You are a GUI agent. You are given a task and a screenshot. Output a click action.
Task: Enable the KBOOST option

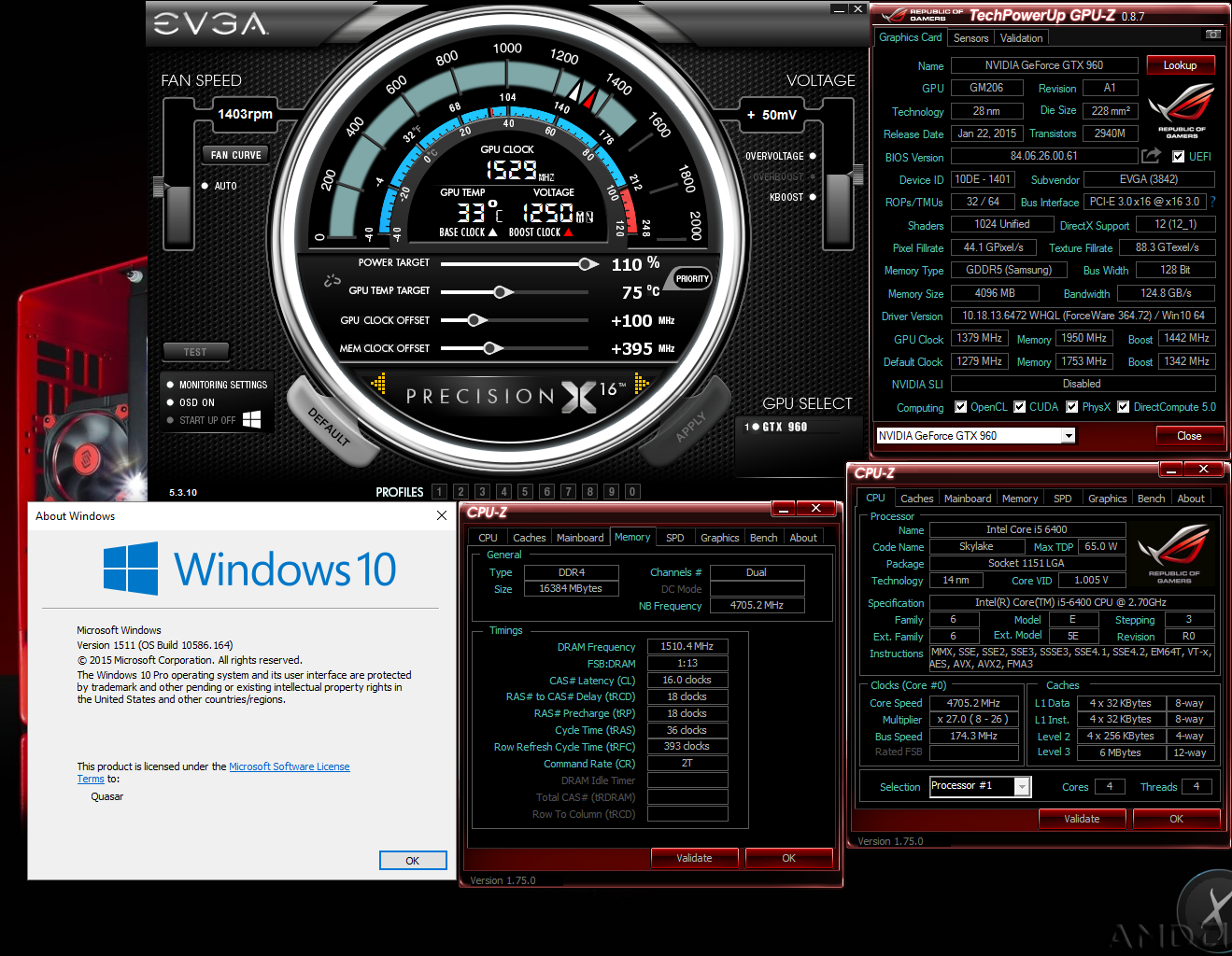tap(813, 197)
